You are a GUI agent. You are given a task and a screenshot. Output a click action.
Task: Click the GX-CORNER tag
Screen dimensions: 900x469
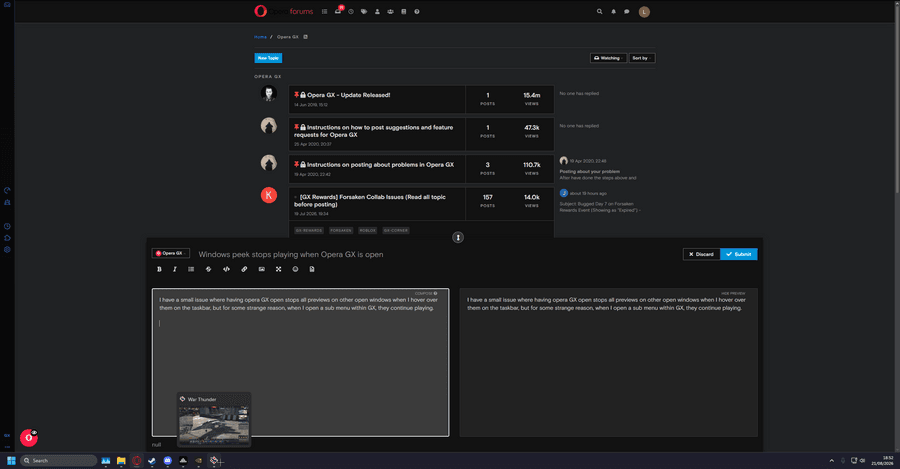(x=396, y=230)
